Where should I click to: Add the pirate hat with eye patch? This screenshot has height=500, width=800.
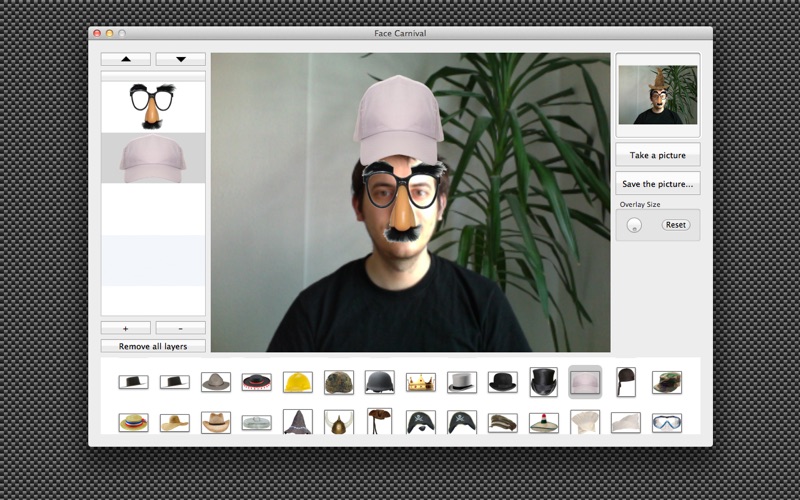coord(421,422)
